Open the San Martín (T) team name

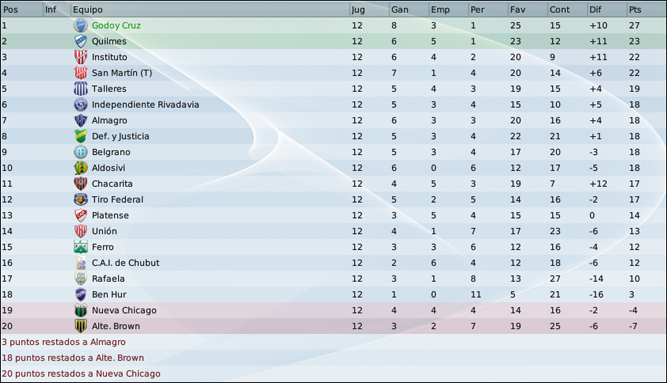pyautogui.click(x=122, y=73)
